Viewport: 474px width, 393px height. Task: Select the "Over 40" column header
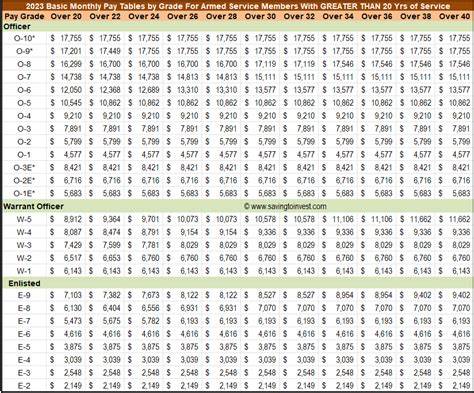[454, 16]
